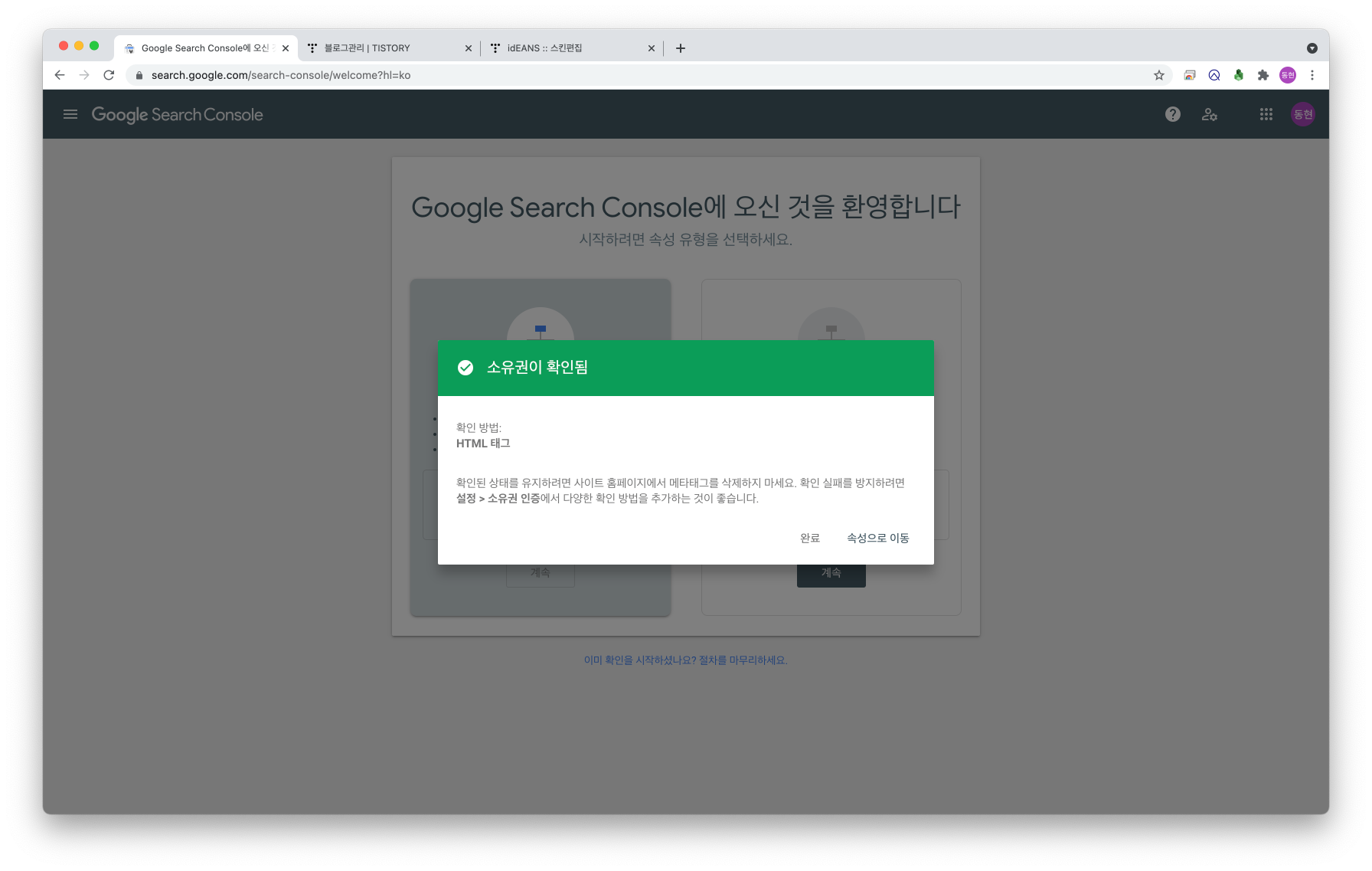Click 완료 to finish the dialog
The height and width of the screenshot is (871, 1372).
(x=810, y=538)
